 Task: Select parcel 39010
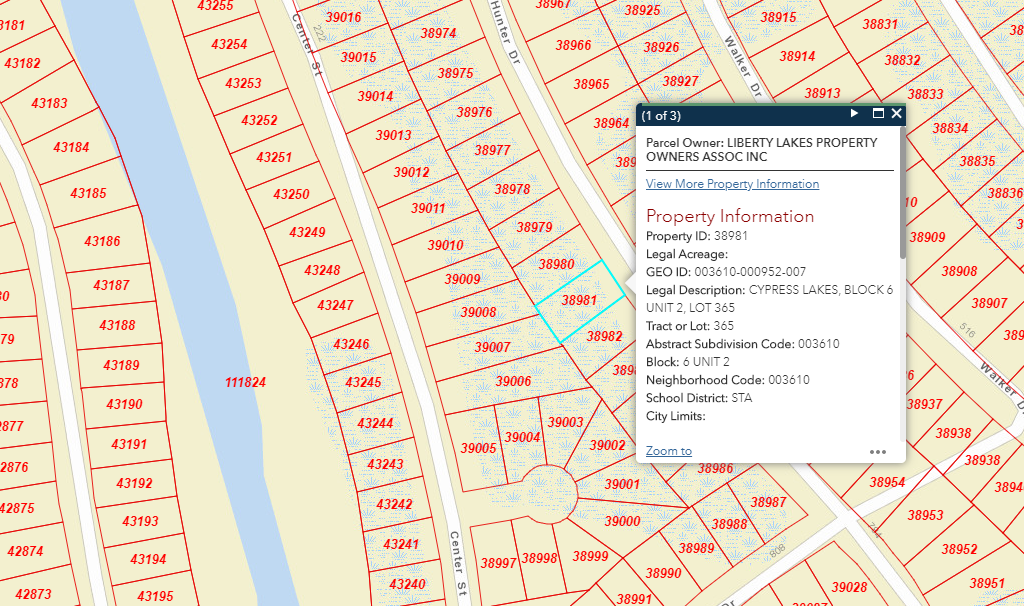click(x=445, y=245)
